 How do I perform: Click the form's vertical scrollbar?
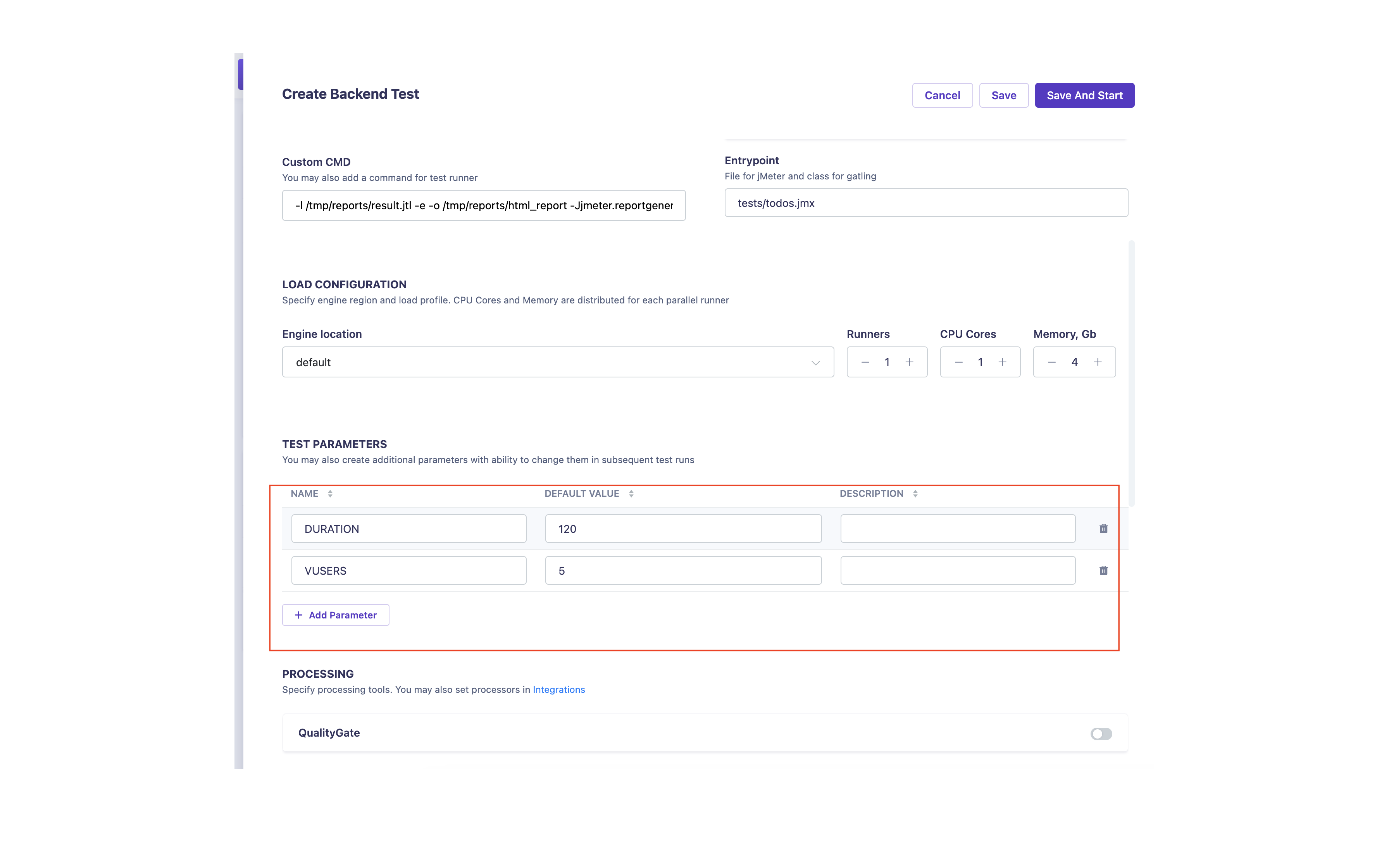click(x=1131, y=373)
